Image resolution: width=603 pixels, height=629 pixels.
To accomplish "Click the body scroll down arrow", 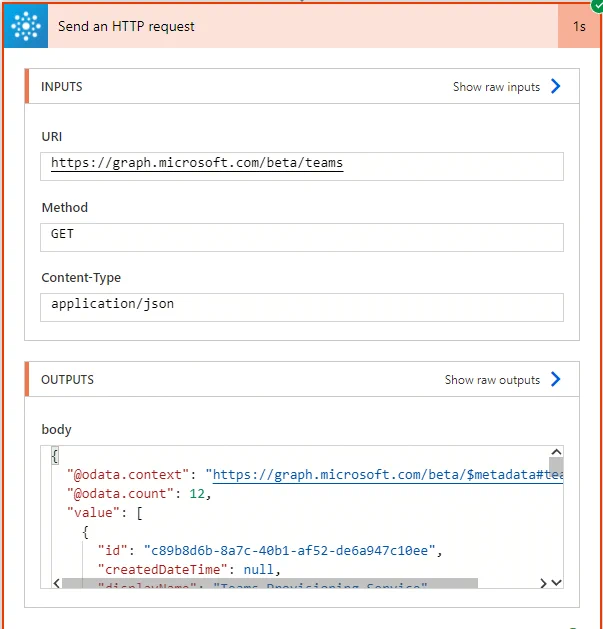I will [556, 582].
